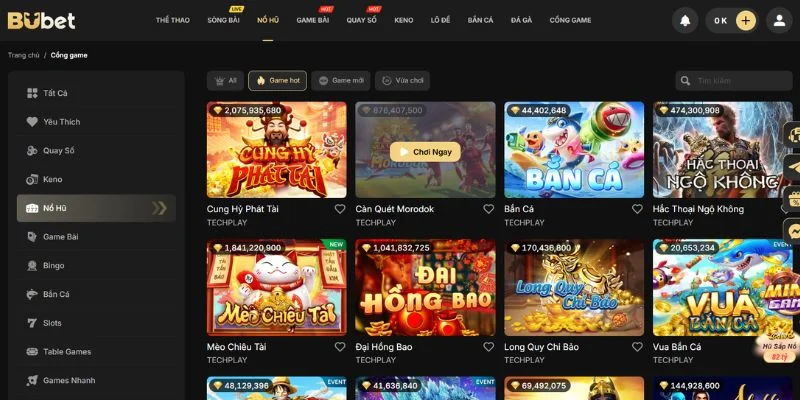The height and width of the screenshot is (400, 800).
Task: Open Bắn Cá in top navigation
Action: point(480,20)
